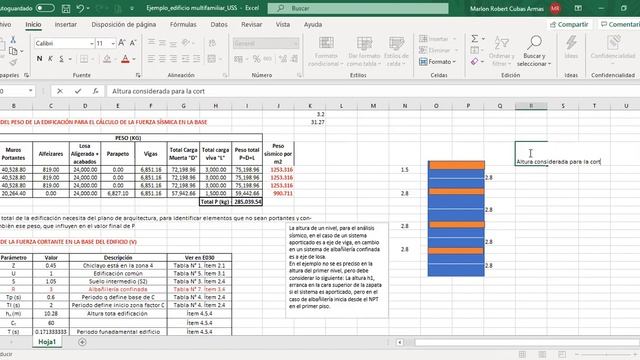Viewport: 640px width, 360px height.
Task: Toggle wrap text icon
Action: (212, 43)
